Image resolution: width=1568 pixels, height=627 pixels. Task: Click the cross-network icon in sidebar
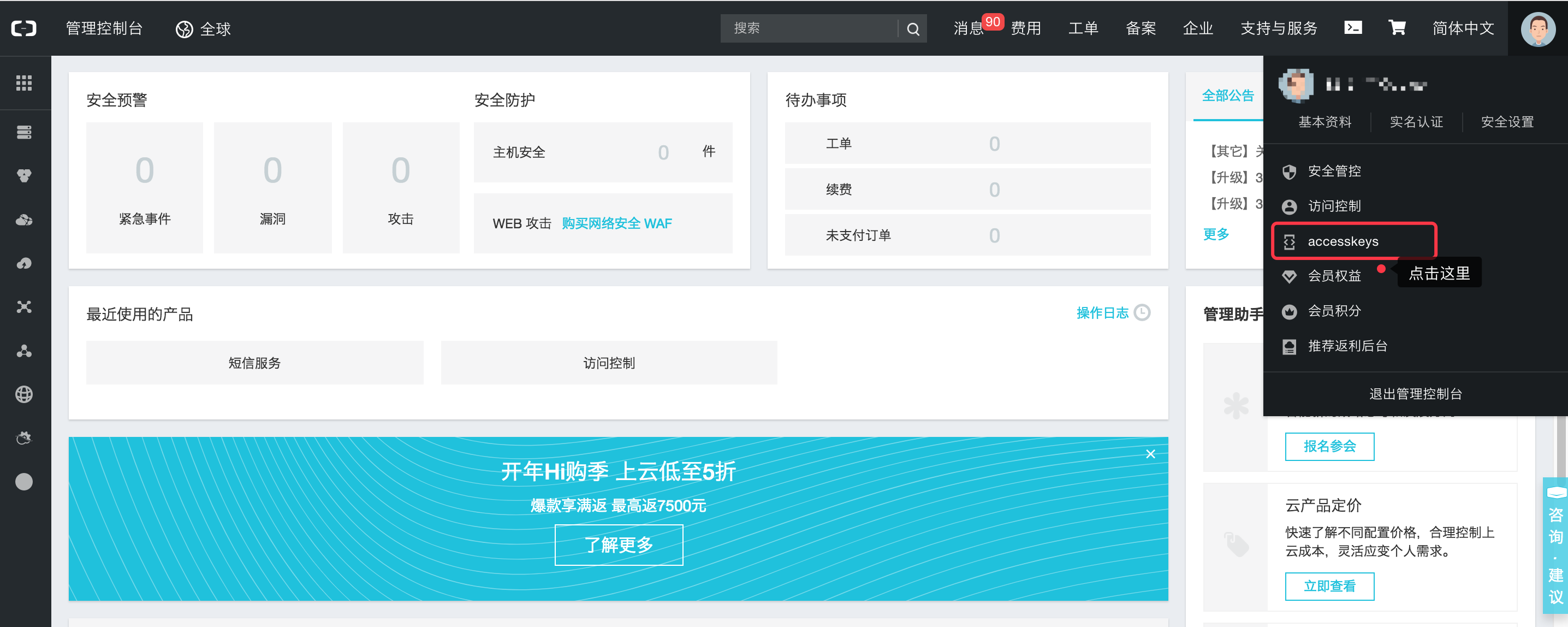(x=23, y=307)
